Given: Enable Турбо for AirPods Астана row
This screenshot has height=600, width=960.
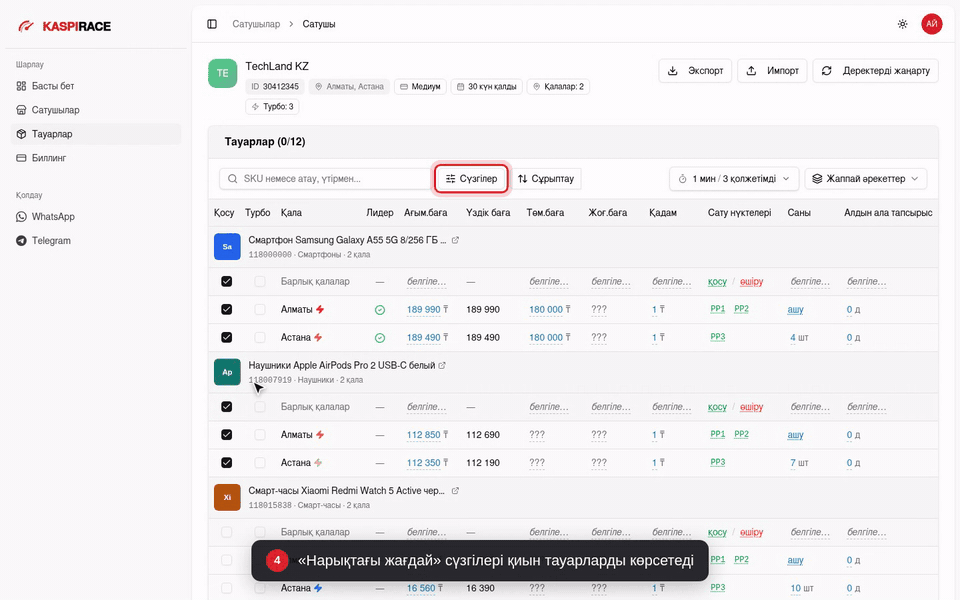Looking at the screenshot, I should coord(260,462).
